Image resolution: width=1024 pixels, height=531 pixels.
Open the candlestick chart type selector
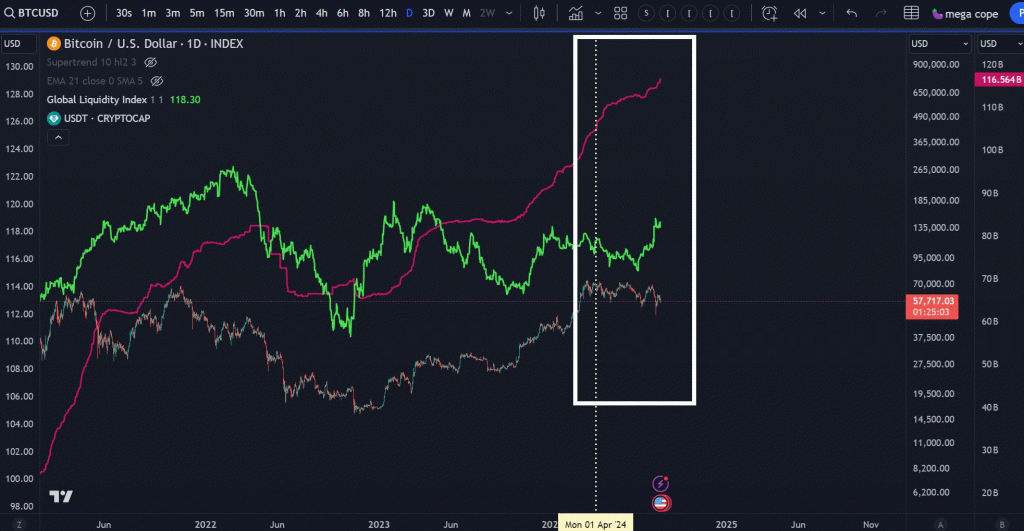[540, 13]
